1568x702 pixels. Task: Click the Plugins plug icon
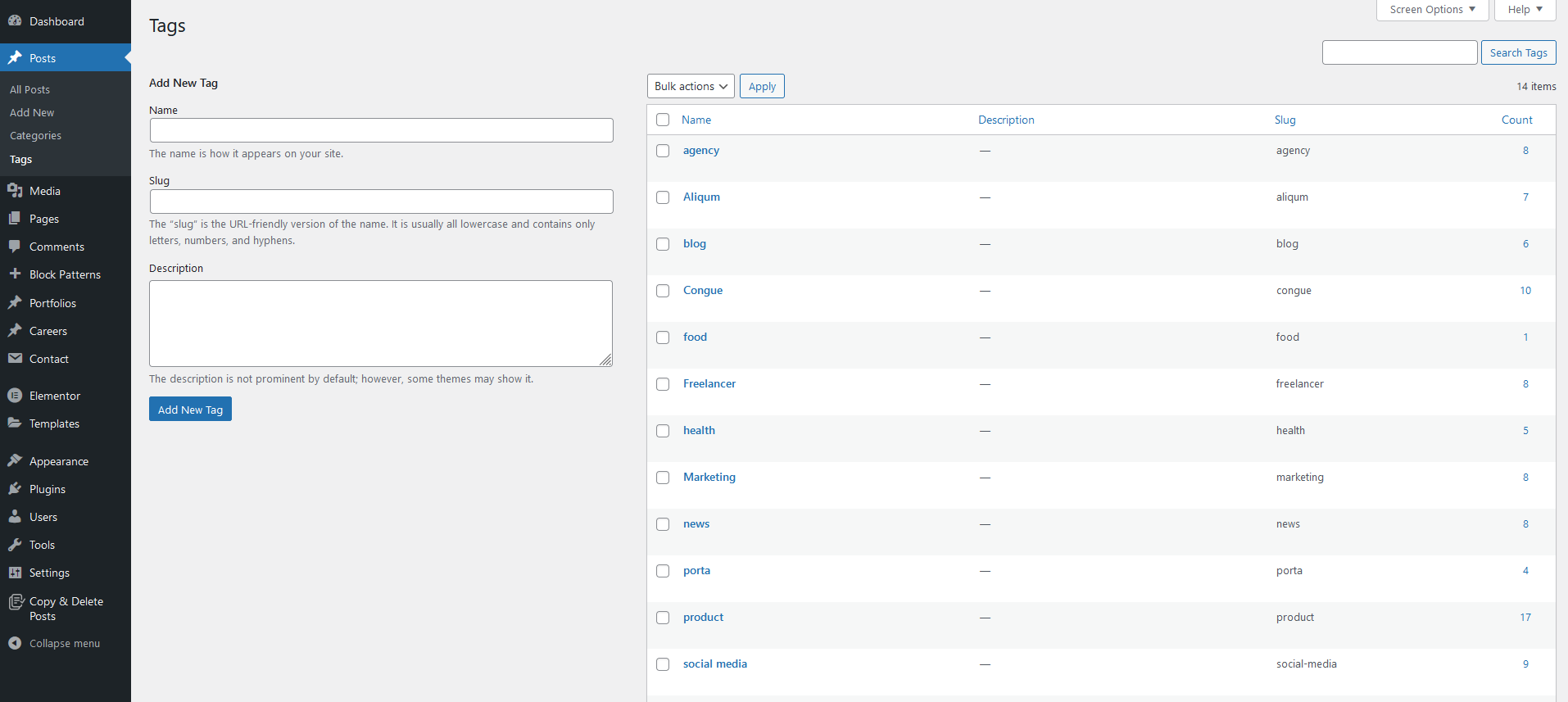tap(15, 489)
